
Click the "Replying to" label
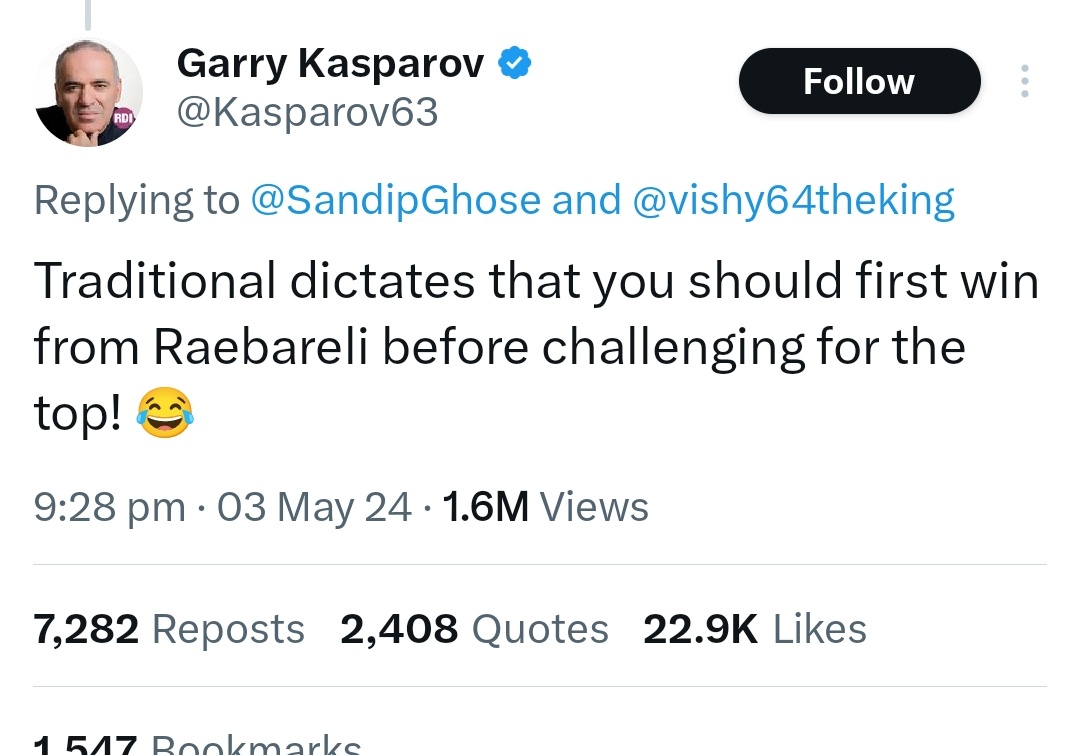point(136,200)
